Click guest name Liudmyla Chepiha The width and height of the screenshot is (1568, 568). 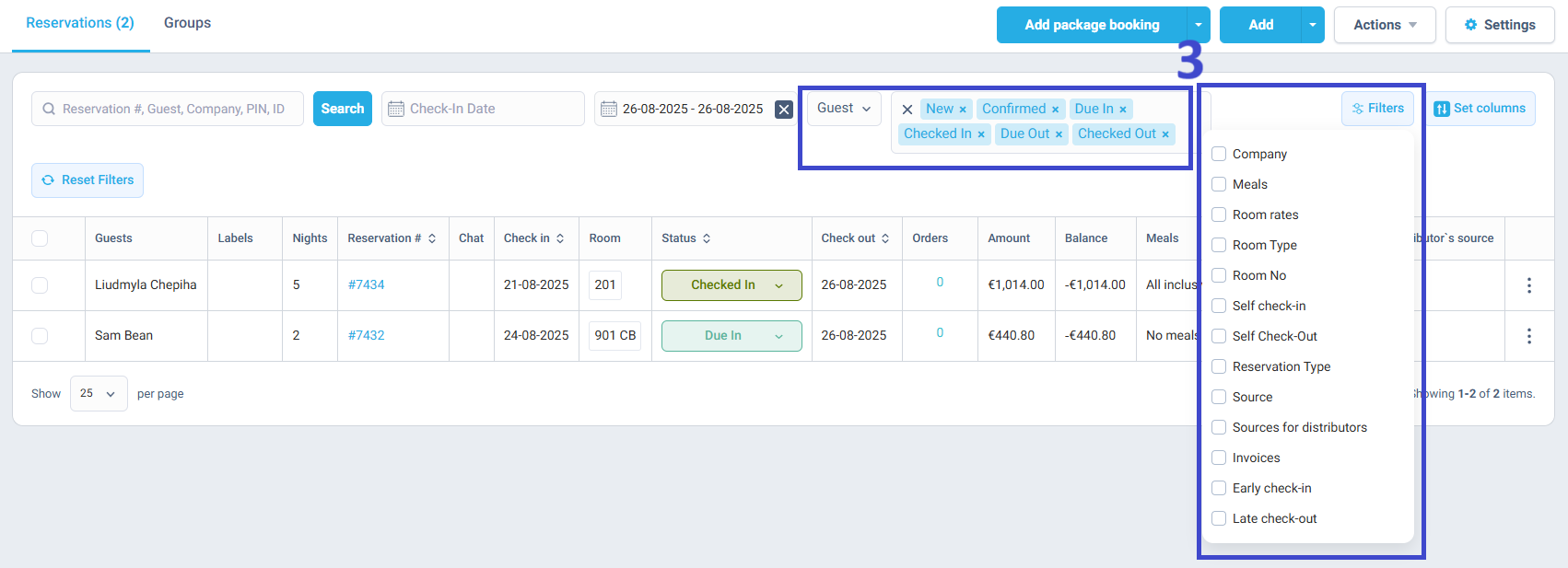point(146,285)
